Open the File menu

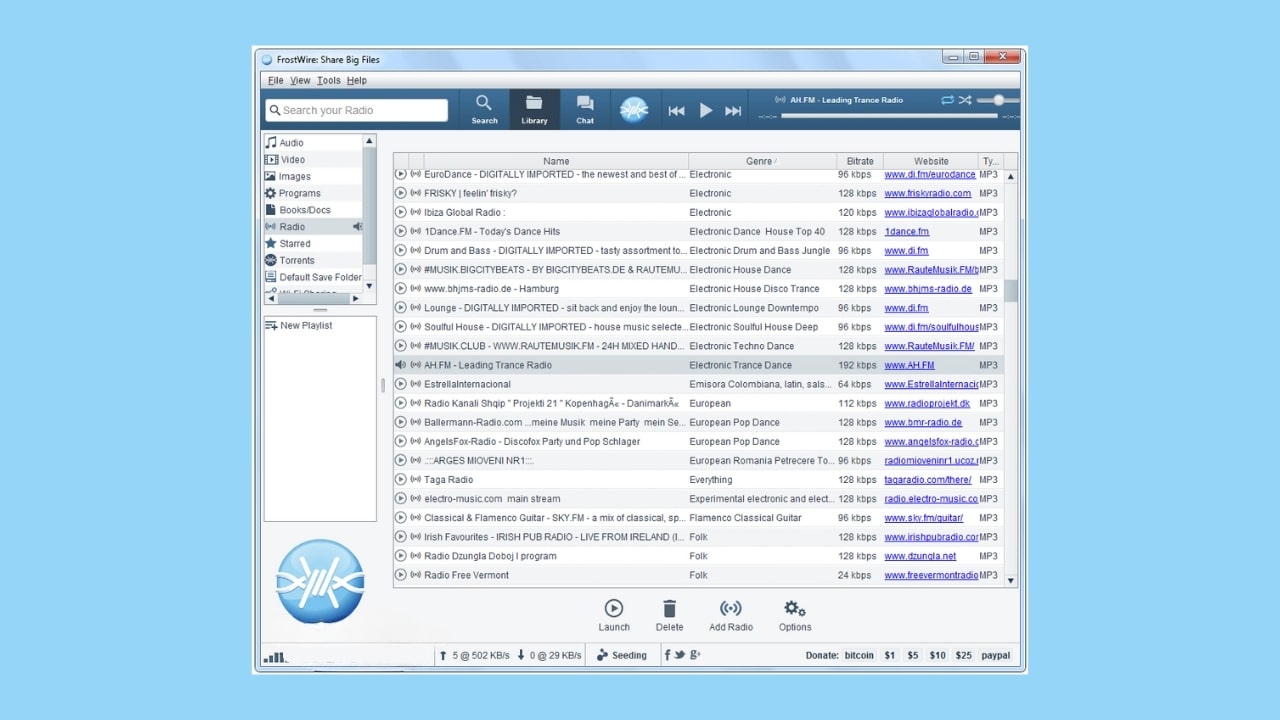275,80
